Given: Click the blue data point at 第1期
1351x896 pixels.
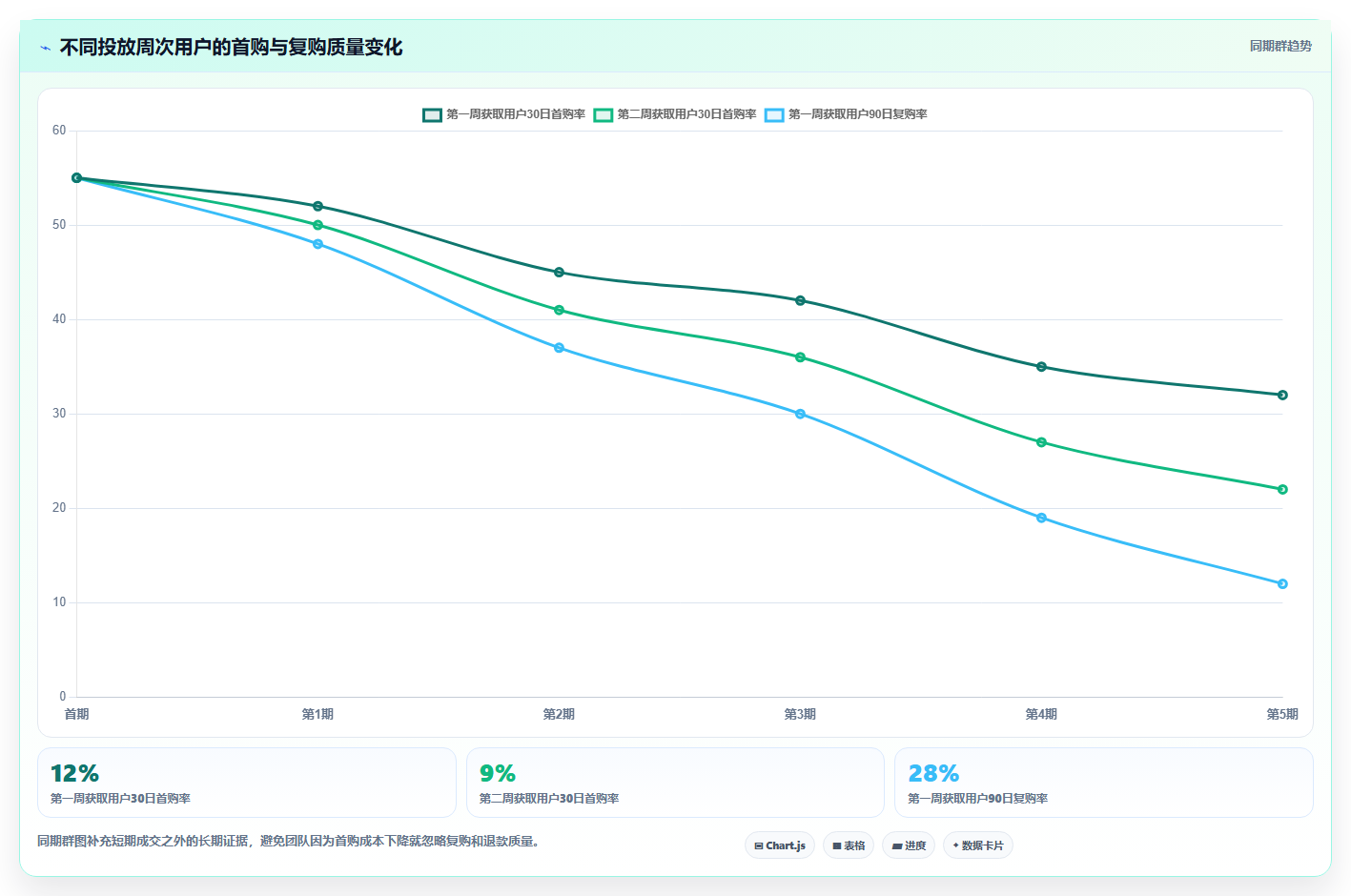Looking at the screenshot, I should coord(318,244).
